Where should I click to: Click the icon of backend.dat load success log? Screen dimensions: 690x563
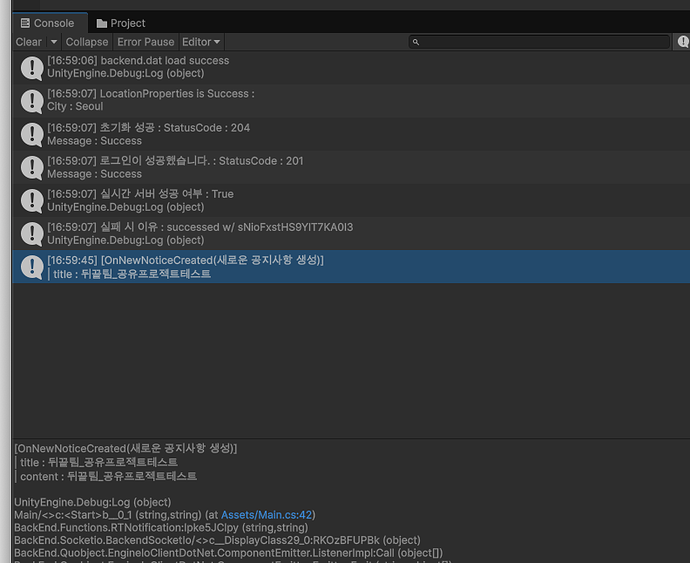pos(30,67)
